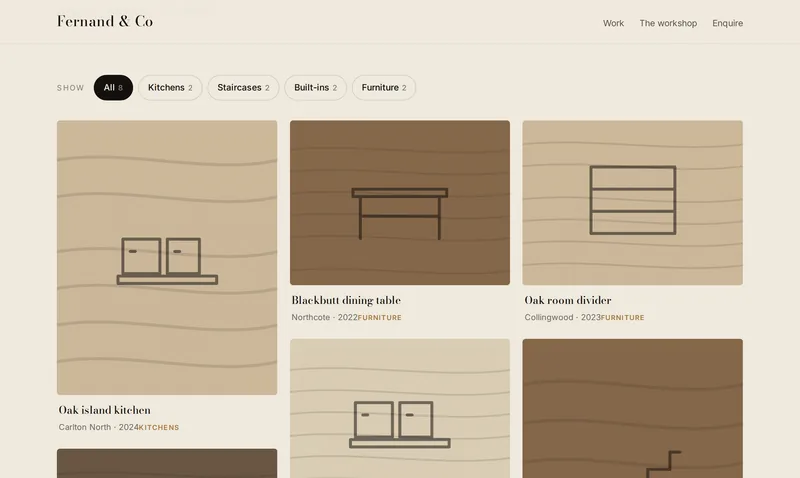800x478 pixels.
Task: Filter projects by Kitchens
Action: 170,88
